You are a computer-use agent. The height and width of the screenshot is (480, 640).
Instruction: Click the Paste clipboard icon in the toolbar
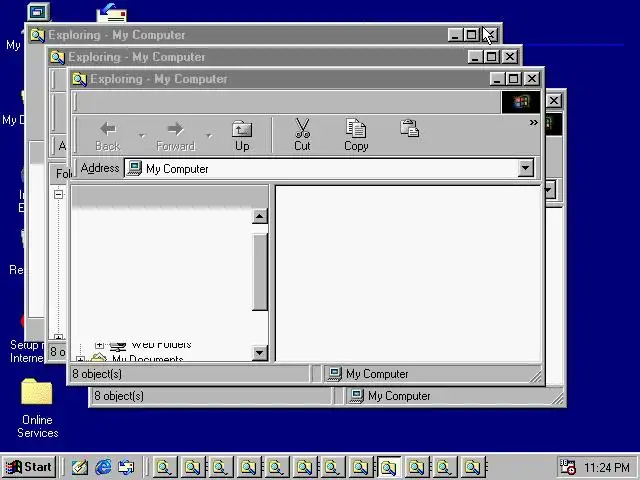pyautogui.click(x=409, y=128)
